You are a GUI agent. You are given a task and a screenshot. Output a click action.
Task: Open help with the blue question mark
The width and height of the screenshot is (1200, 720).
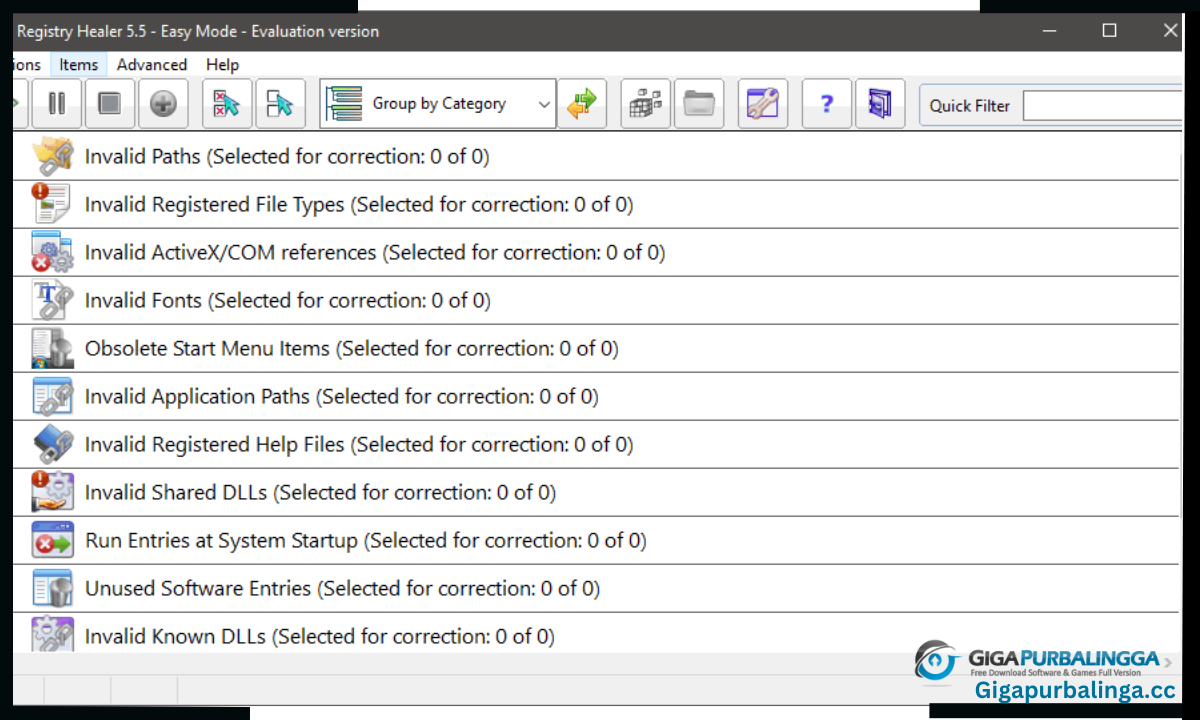(x=827, y=104)
